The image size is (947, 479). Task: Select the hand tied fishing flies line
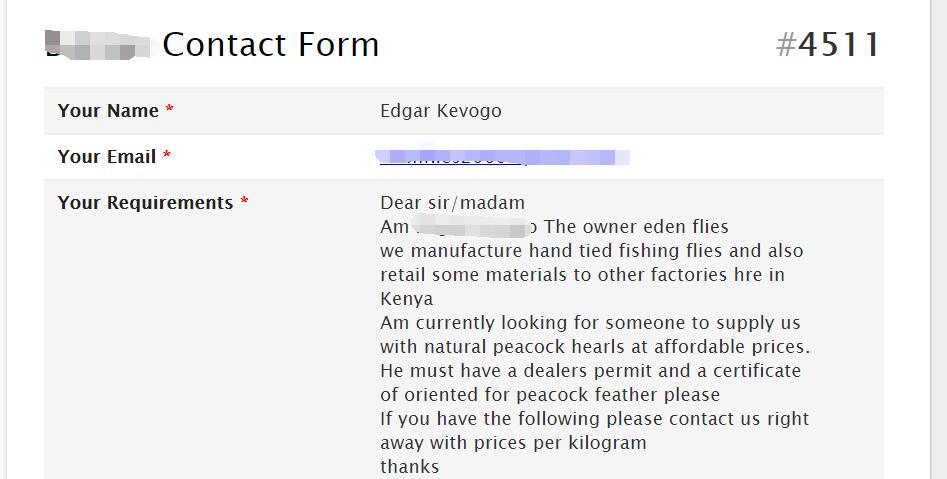tap(592, 251)
